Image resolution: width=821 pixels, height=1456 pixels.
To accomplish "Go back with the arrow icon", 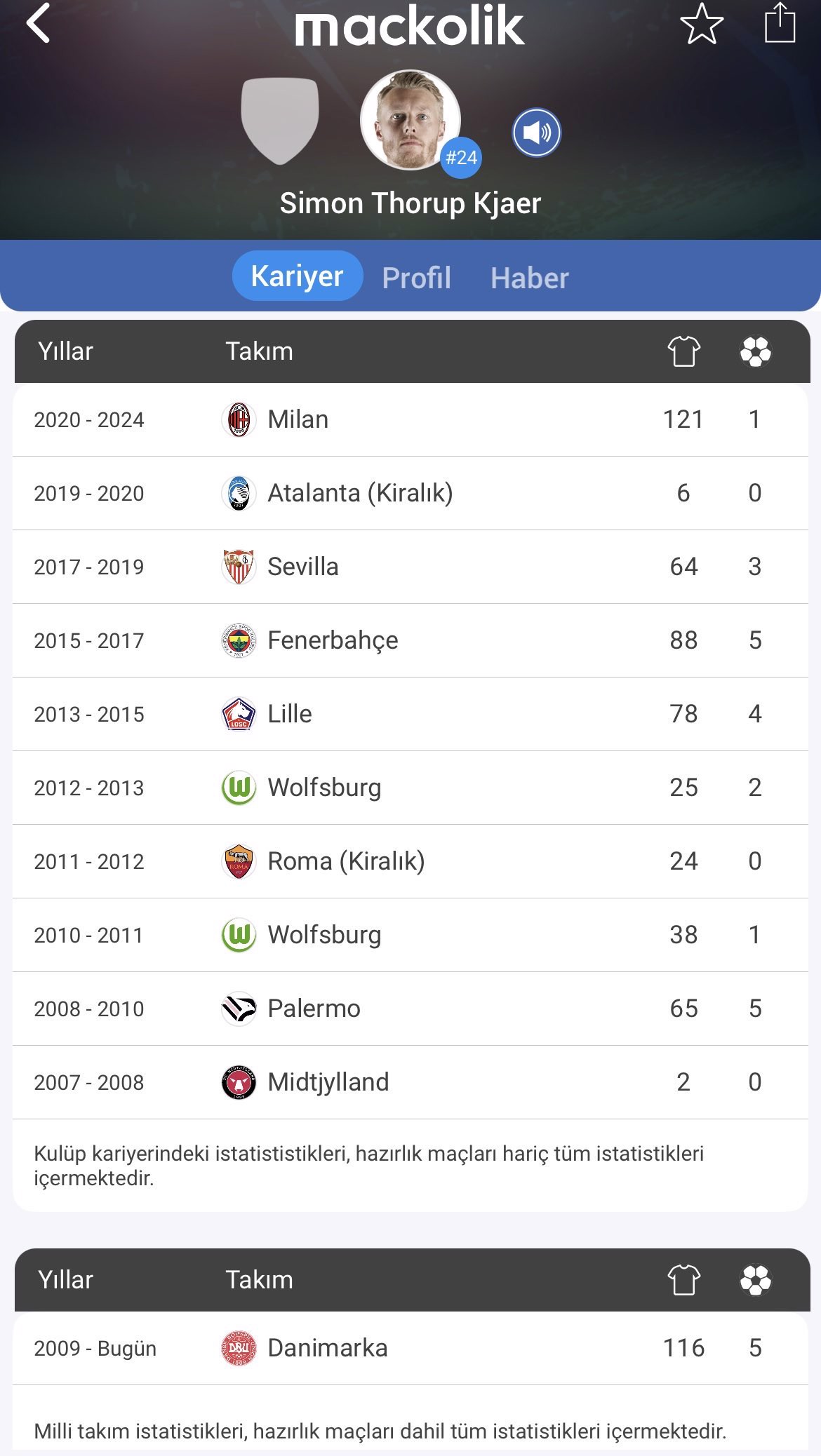I will (x=39, y=23).
